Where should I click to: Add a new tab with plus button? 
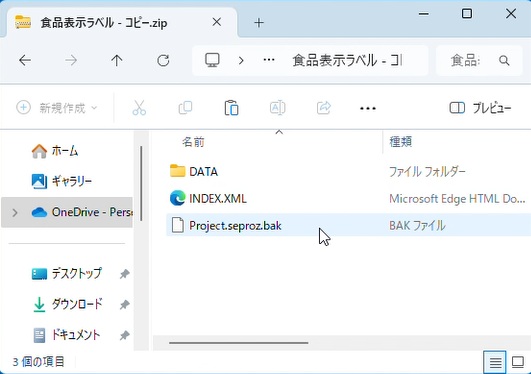(x=259, y=23)
